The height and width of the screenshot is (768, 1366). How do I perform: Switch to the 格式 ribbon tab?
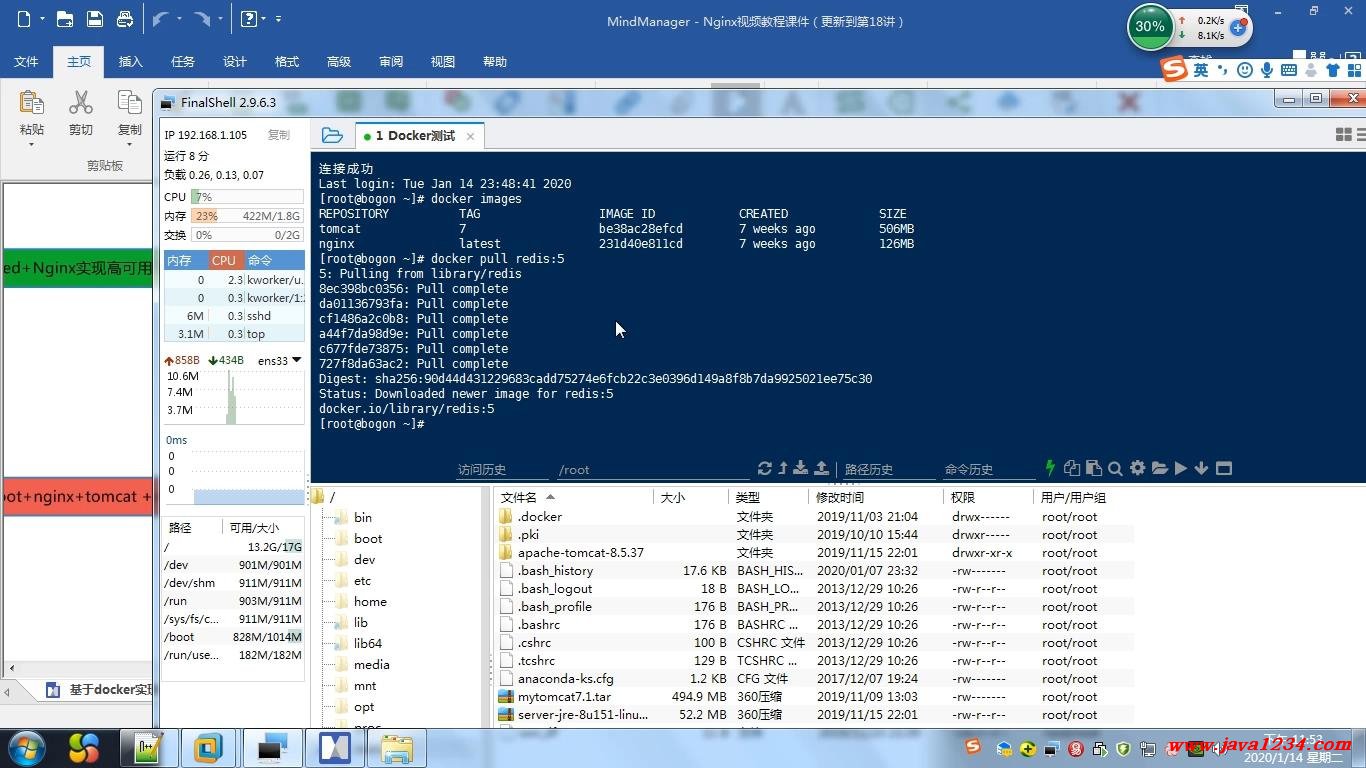point(287,61)
